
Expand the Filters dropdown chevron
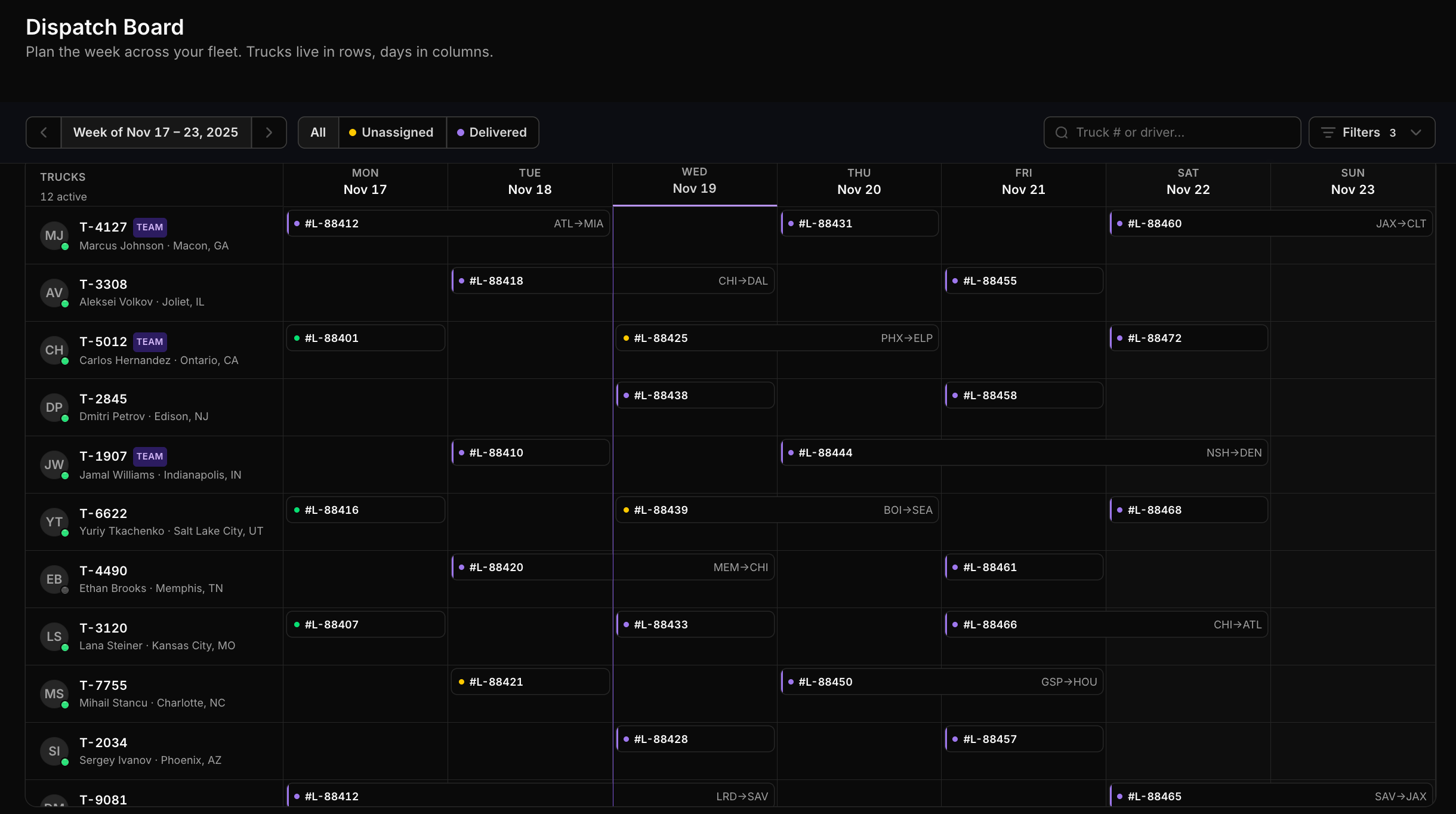(x=1416, y=132)
